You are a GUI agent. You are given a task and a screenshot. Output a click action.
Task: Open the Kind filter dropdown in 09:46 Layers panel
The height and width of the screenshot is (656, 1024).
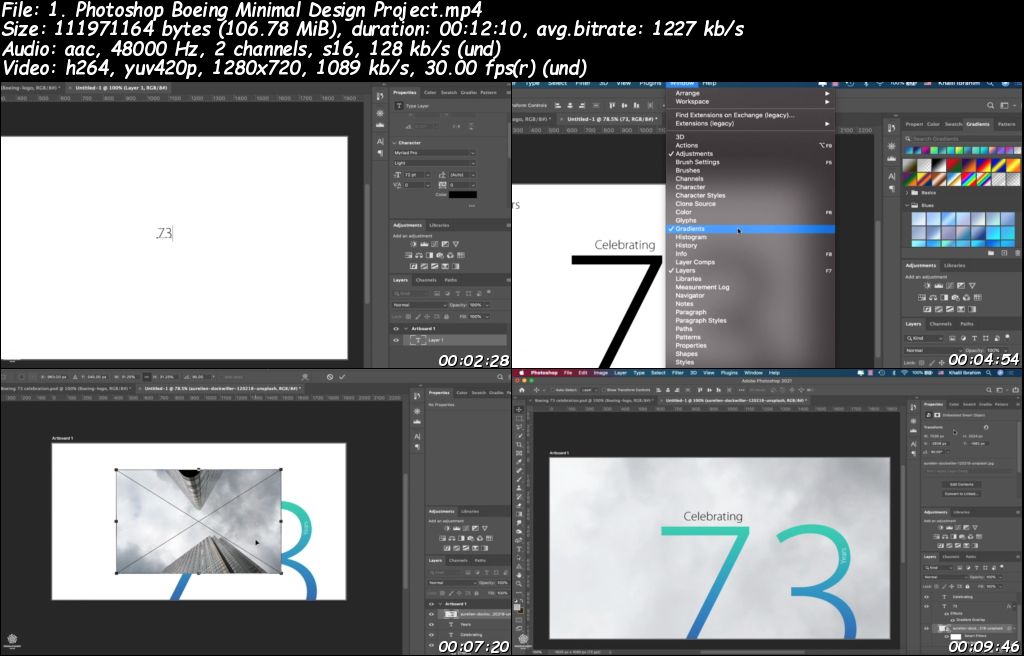[938, 568]
